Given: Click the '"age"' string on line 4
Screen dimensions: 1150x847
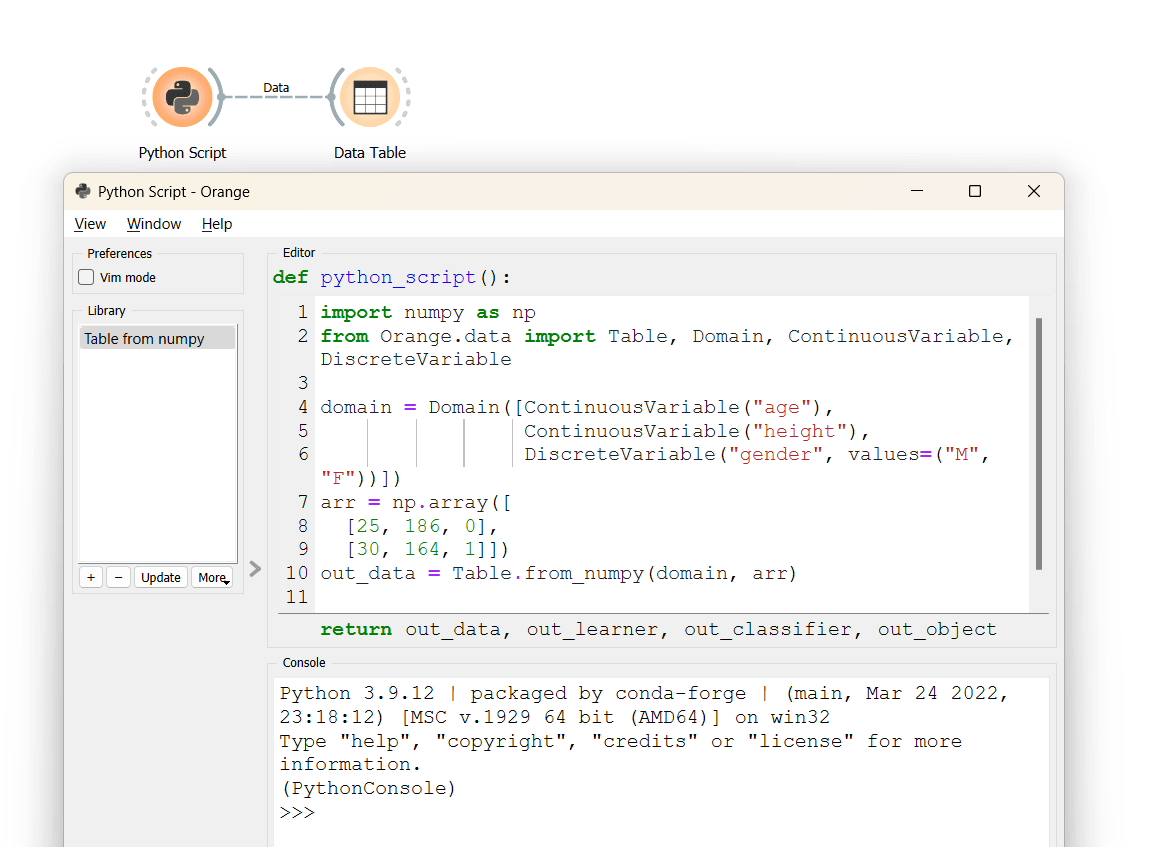Looking at the screenshot, I should 783,407.
